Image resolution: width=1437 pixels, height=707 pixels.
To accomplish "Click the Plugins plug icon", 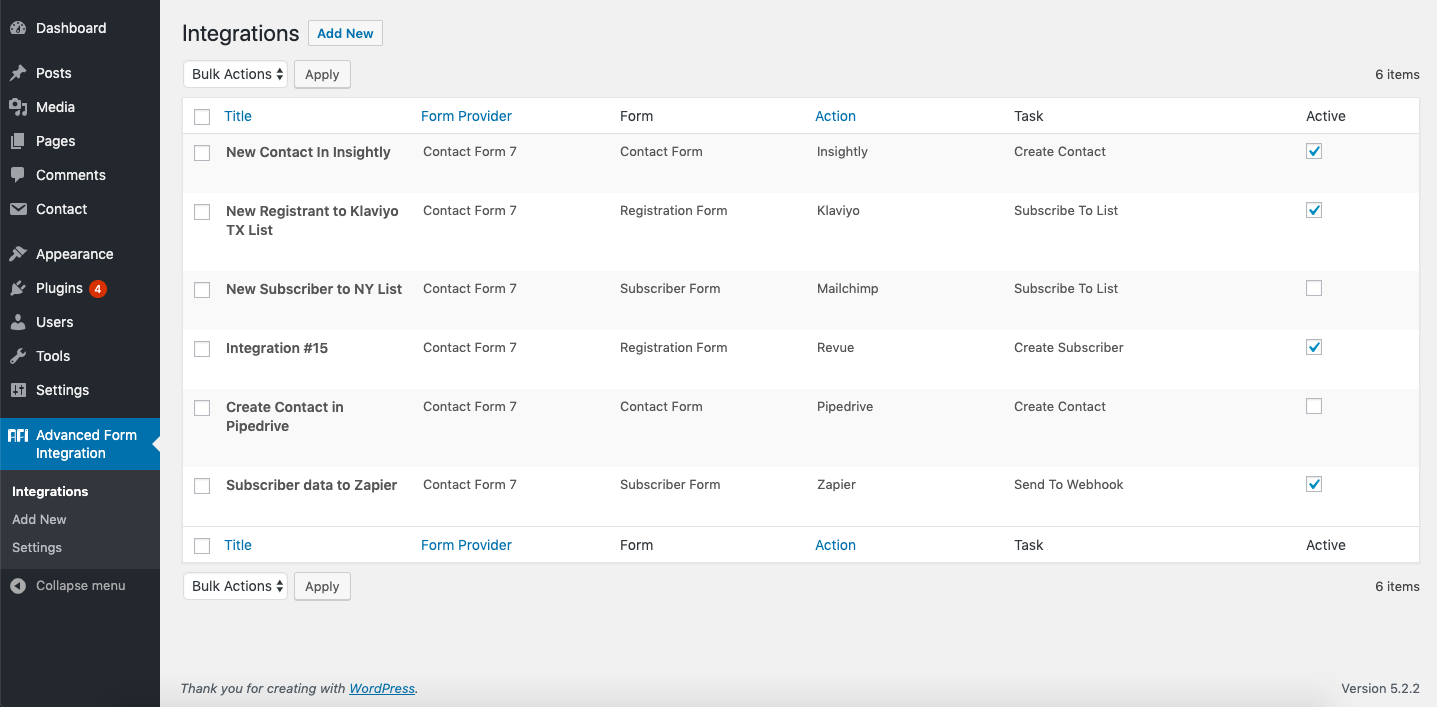I will [x=18, y=288].
